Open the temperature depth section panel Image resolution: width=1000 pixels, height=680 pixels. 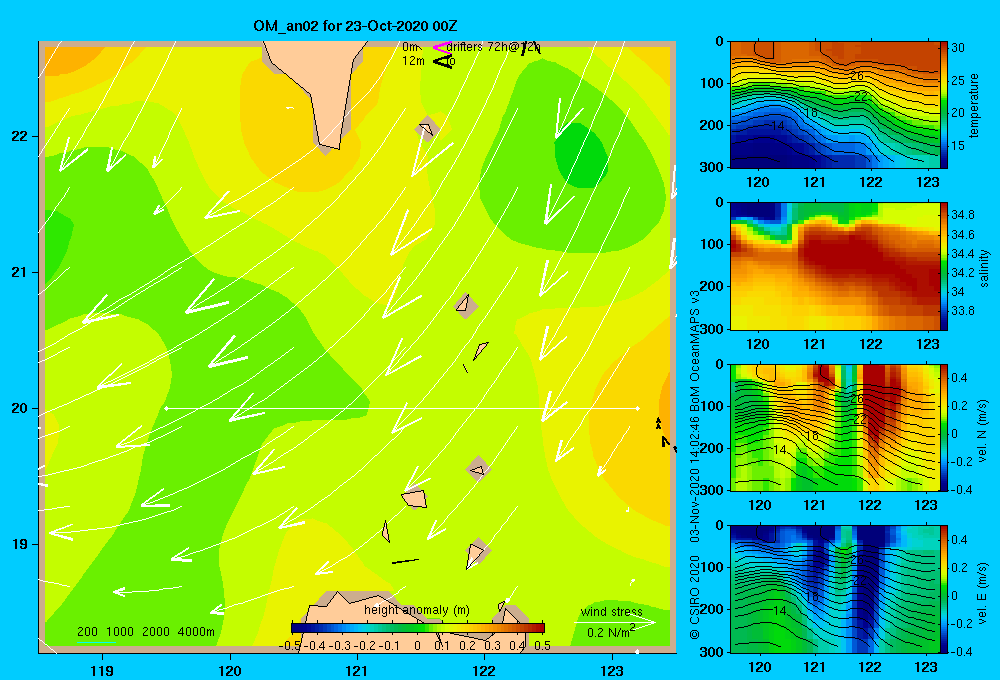(x=834, y=105)
